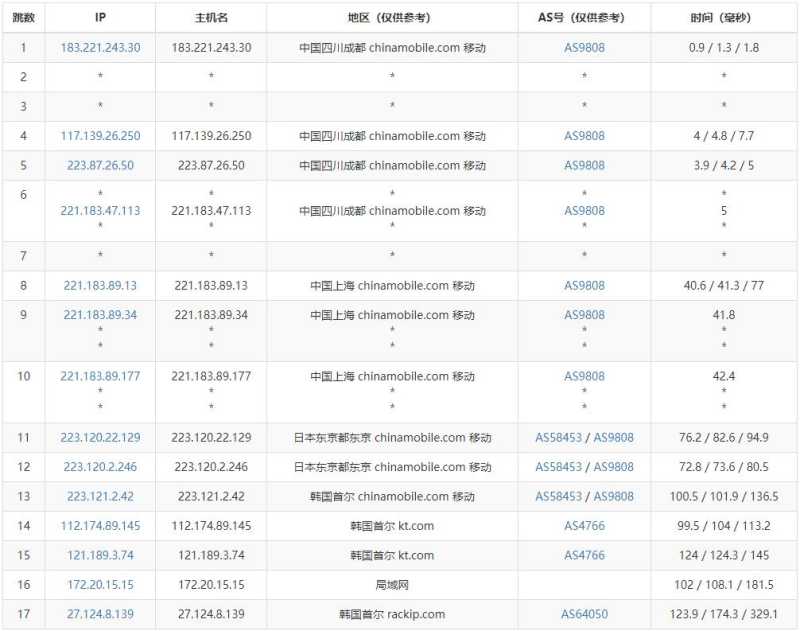This screenshot has width=800, height=631.
Task: Click the 中国上海 chinamobile.com region in hop 8
Action: 392,286
